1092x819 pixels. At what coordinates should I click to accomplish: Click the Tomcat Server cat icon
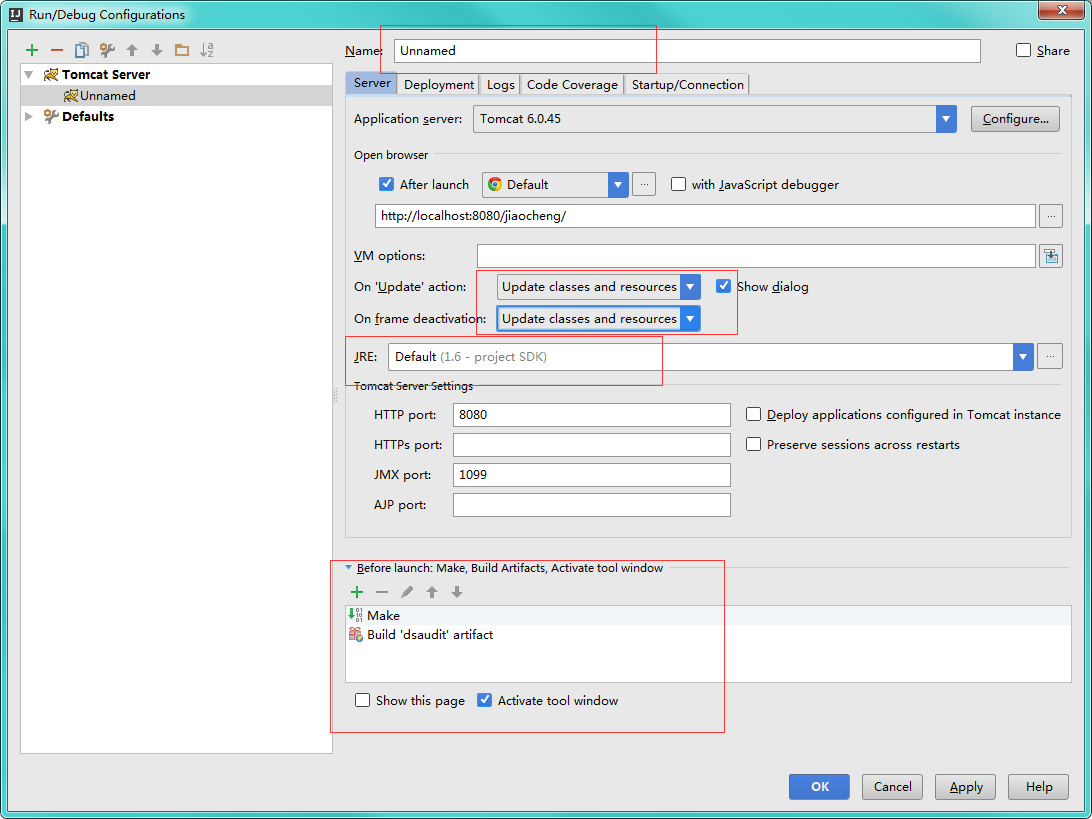click(51, 75)
